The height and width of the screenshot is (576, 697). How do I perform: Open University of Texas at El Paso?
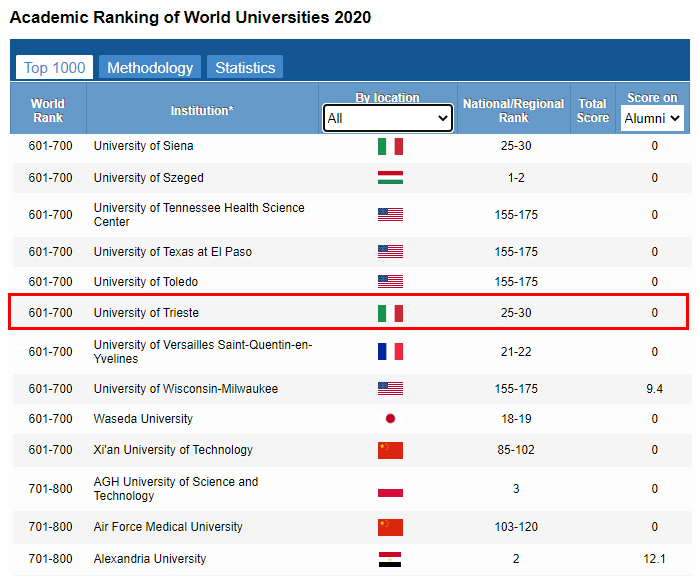173,252
